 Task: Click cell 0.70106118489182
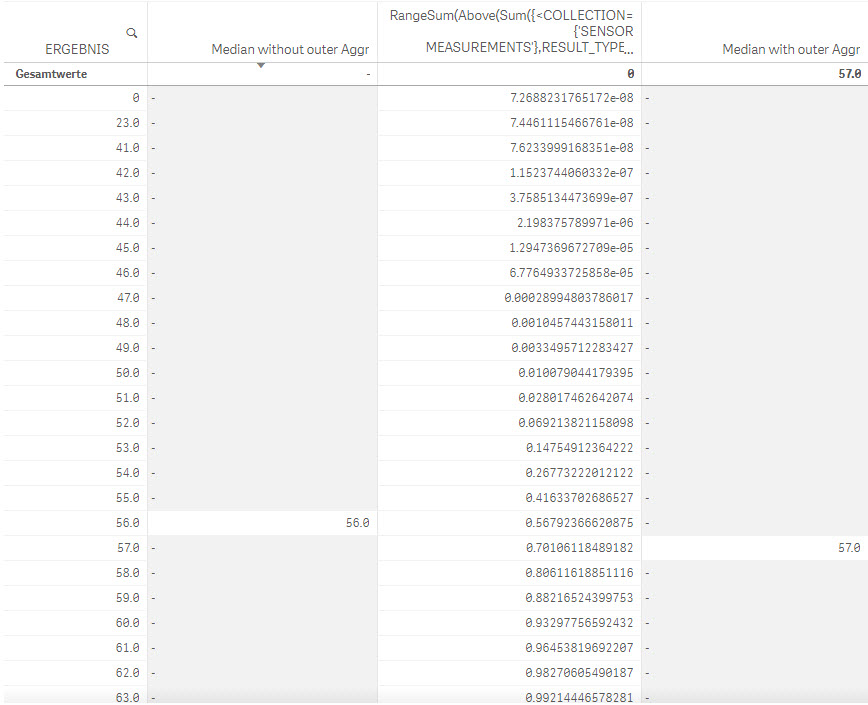580,548
